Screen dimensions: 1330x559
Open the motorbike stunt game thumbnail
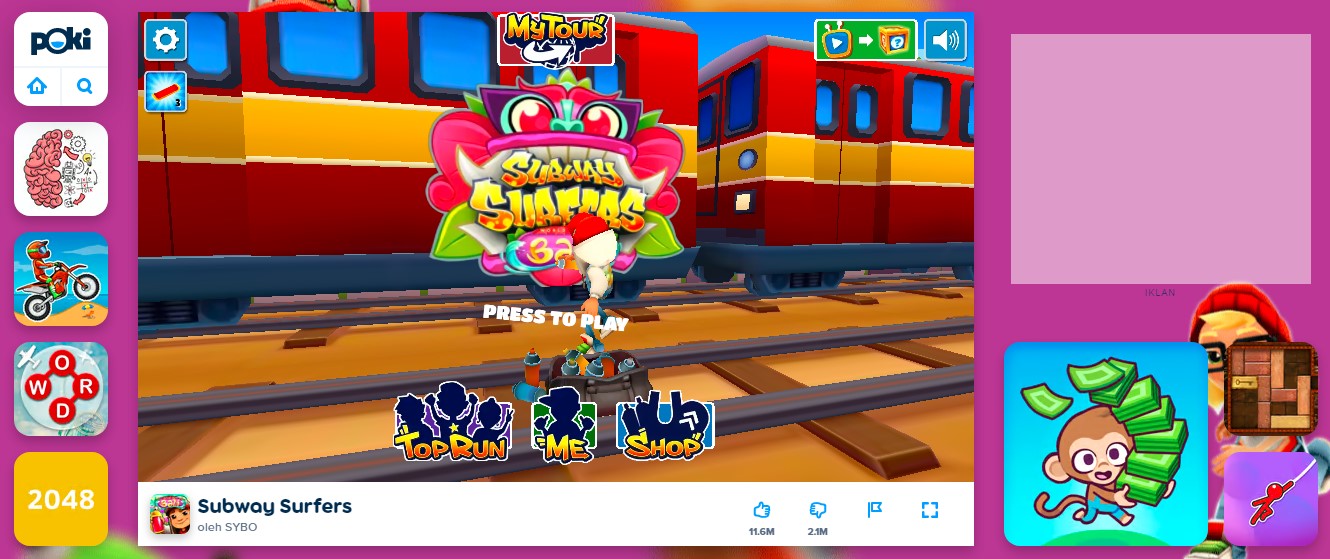point(61,279)
